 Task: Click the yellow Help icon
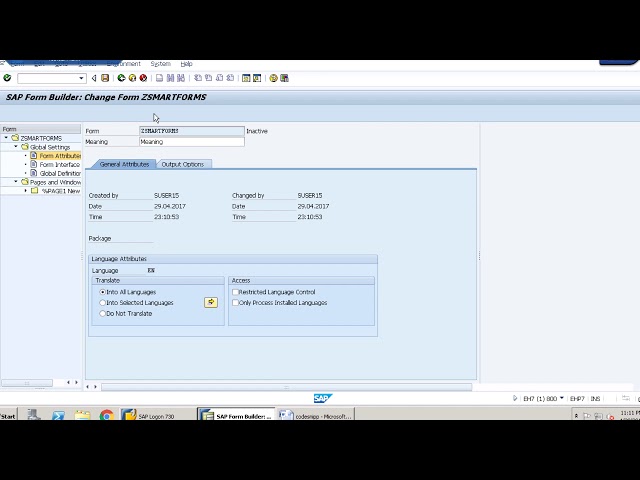point(273,78)
